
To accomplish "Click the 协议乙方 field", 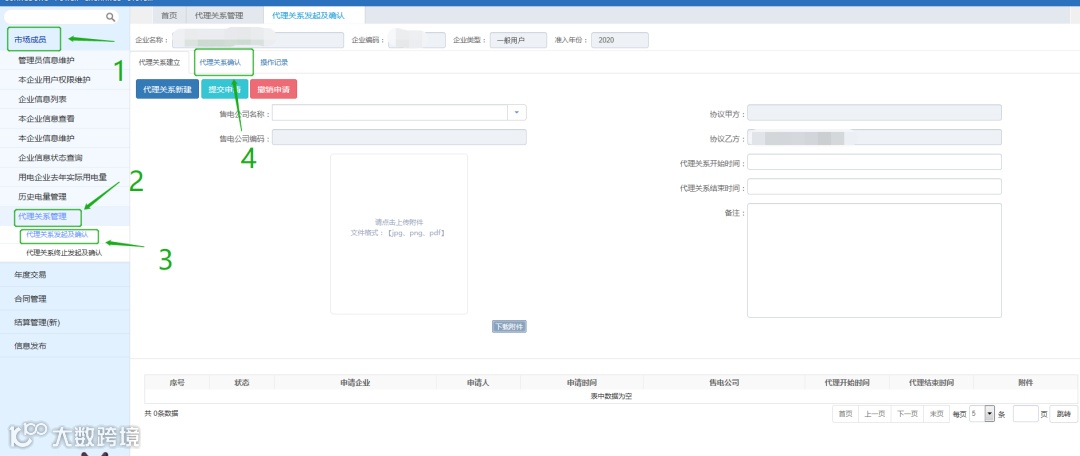I will 874,137.
